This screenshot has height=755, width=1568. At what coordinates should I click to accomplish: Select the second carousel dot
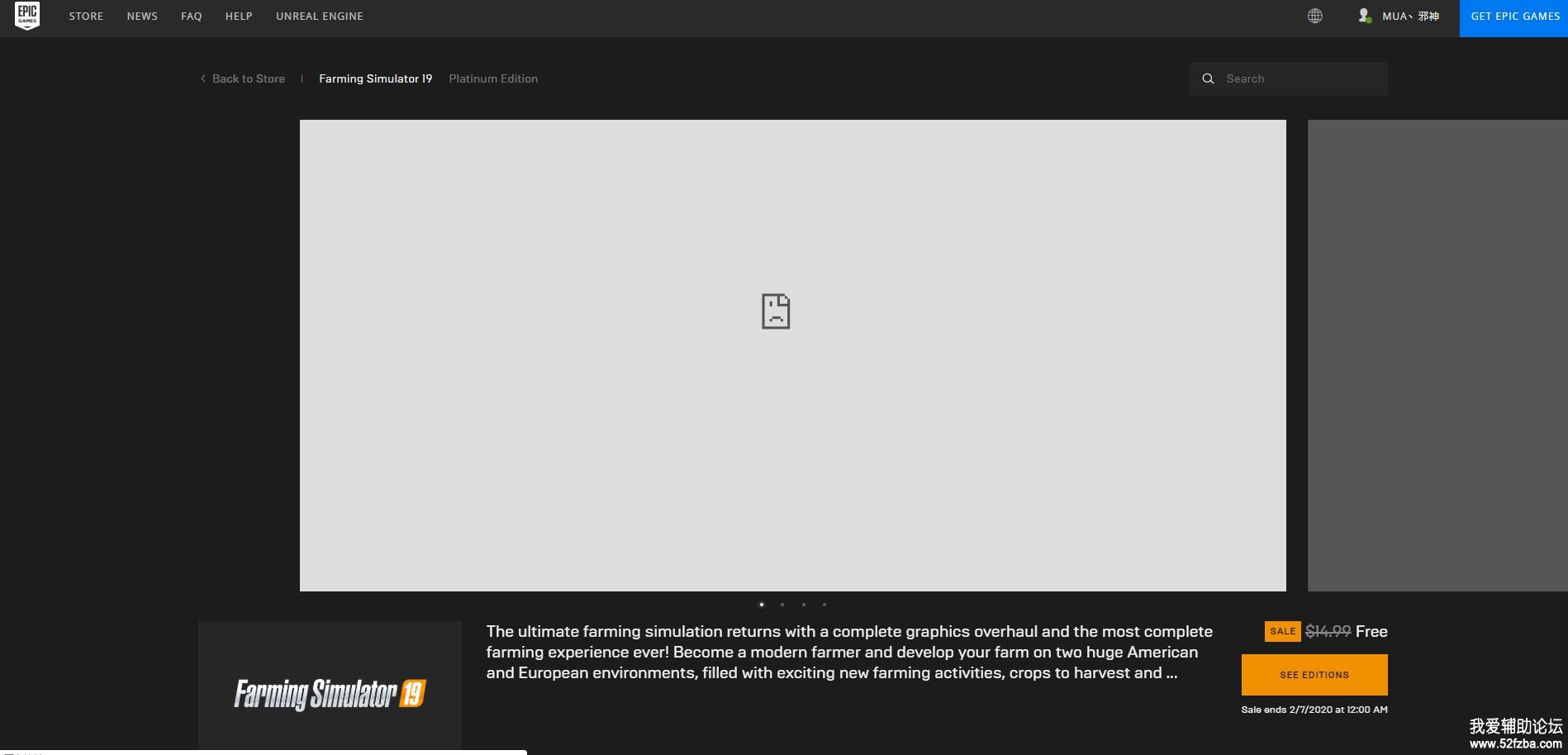coord(782,605)
